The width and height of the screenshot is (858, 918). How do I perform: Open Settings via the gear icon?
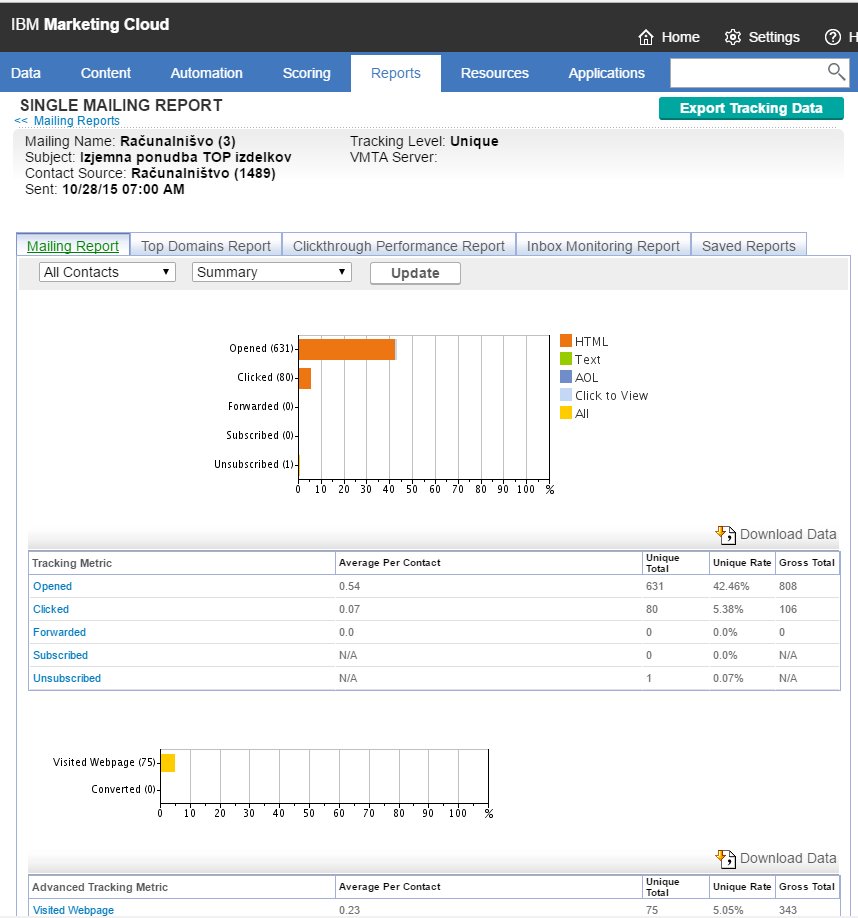[732, 37]
